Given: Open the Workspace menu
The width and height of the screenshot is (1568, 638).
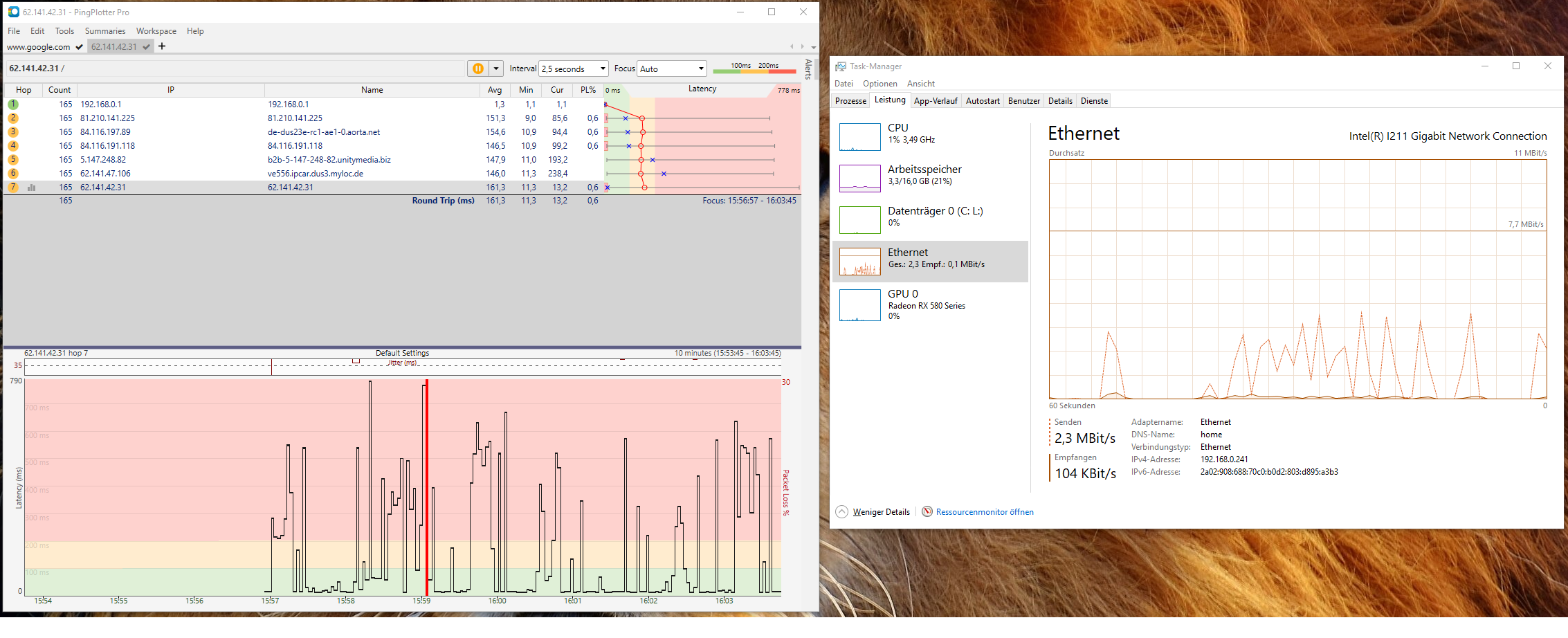Looking at the screenshot, I should (156, 31).
